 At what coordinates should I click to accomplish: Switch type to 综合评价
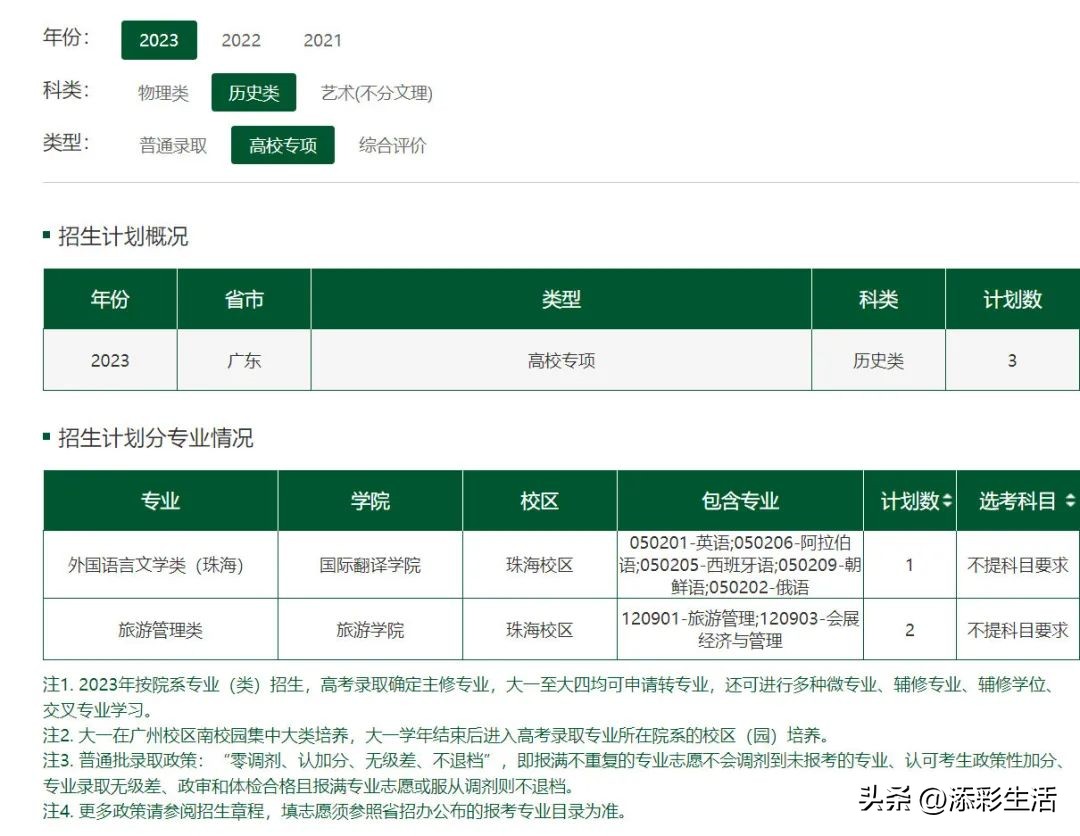click(x=392, y=145)
